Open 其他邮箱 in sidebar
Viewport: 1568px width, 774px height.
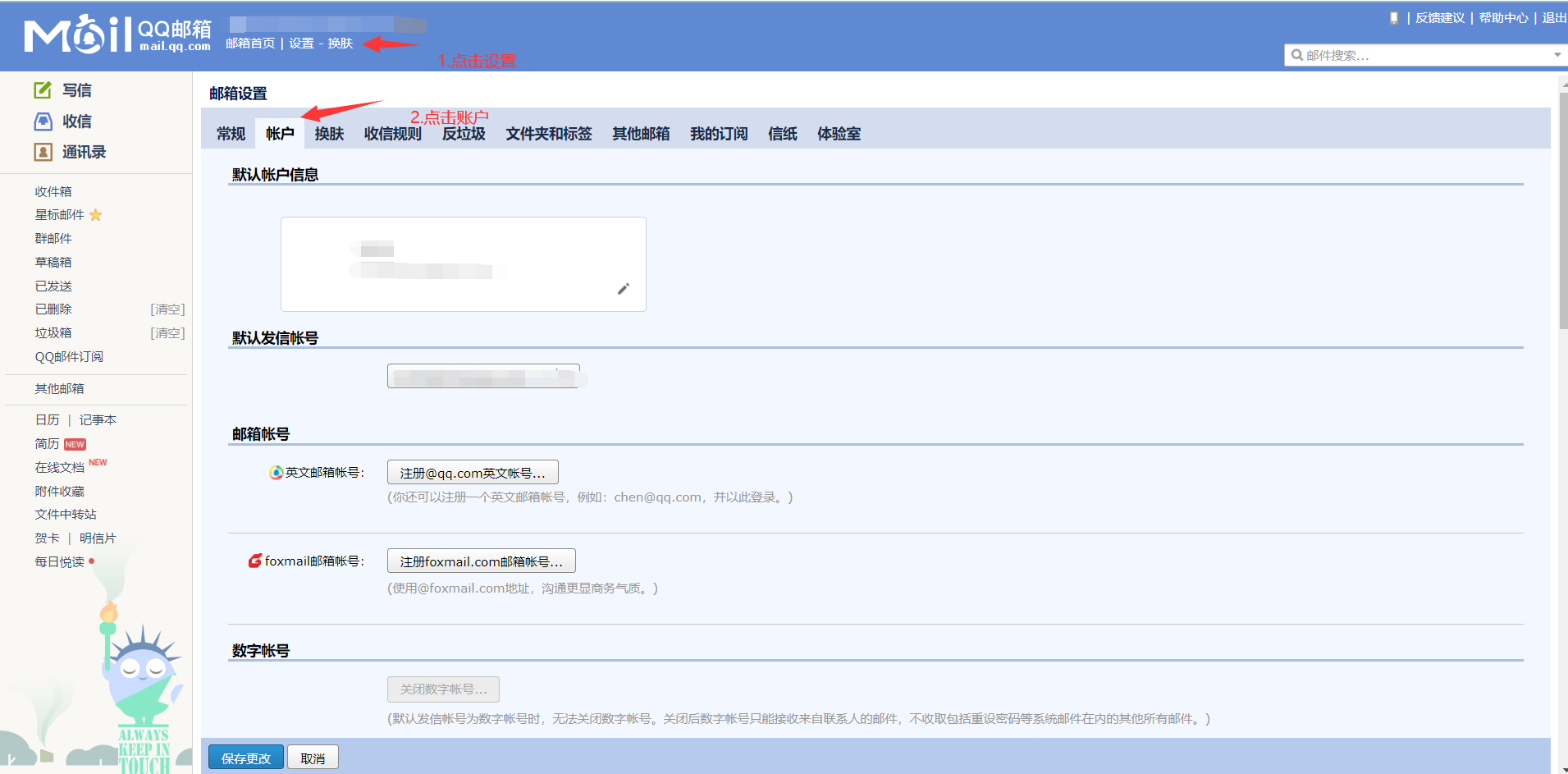click(x=59, y=389)
